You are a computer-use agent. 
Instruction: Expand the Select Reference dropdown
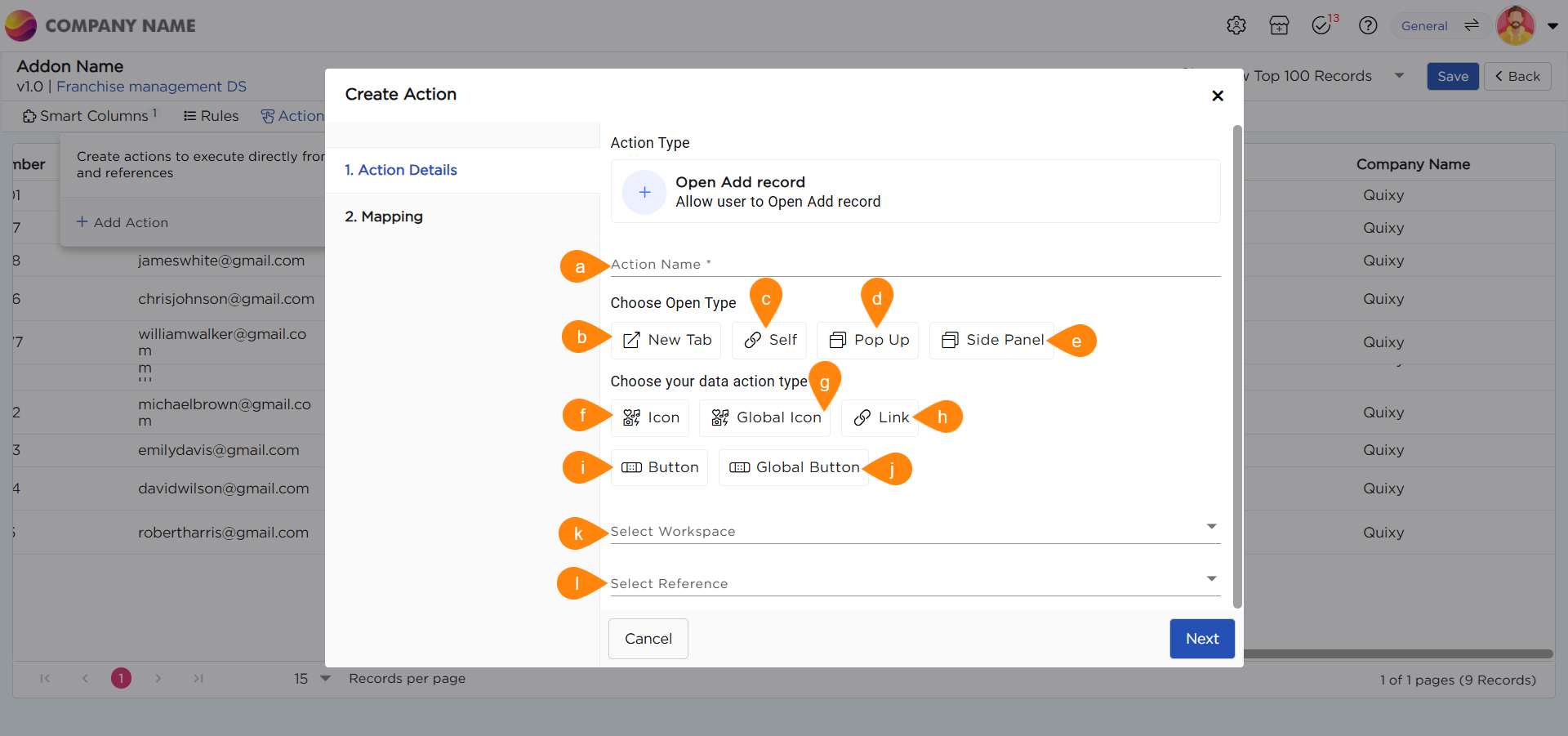(x=1211, y=579)
